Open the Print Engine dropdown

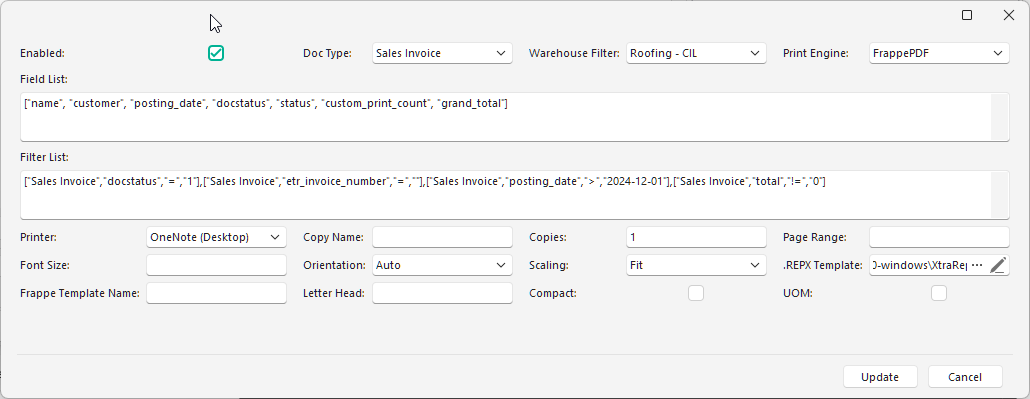coord(939,53)
